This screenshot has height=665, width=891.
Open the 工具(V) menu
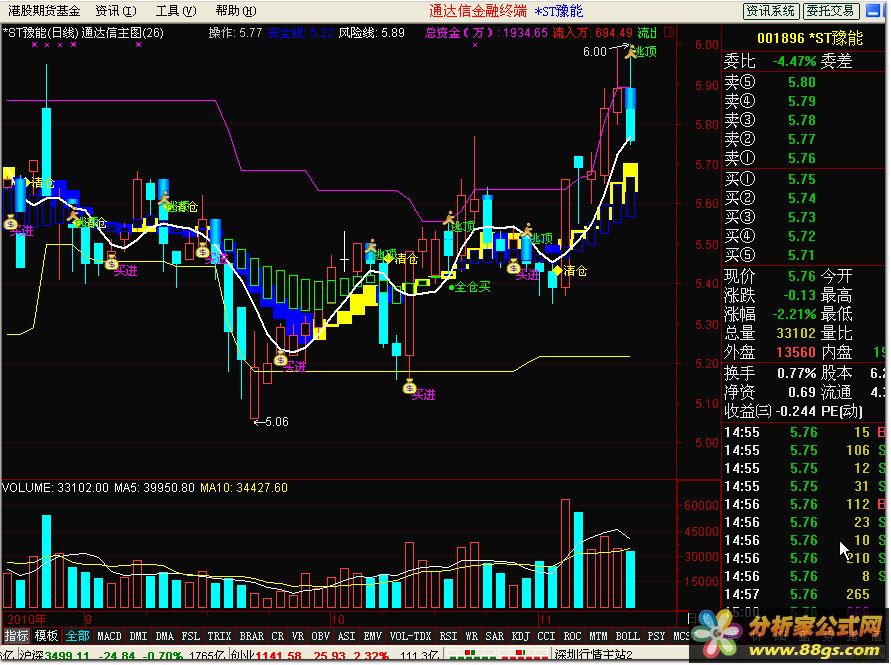click(x=176, y=11)
